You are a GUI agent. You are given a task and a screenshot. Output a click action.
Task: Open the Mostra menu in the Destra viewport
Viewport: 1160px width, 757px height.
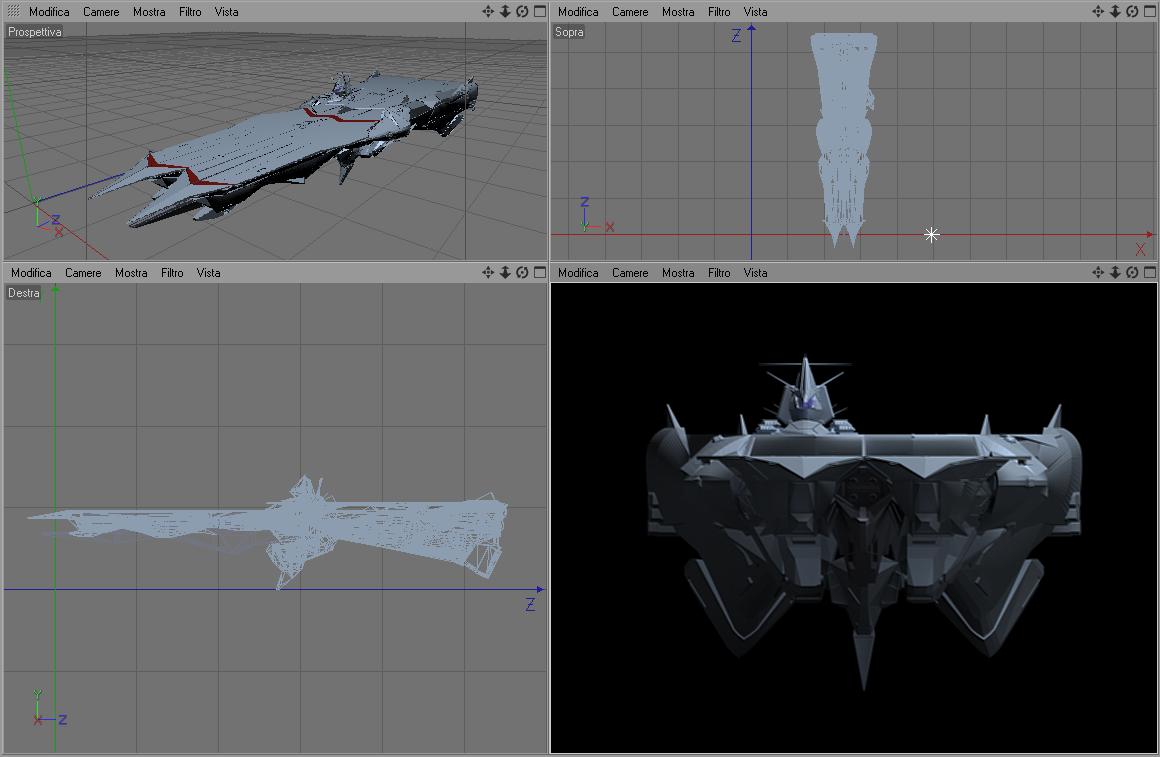point(131,273)
